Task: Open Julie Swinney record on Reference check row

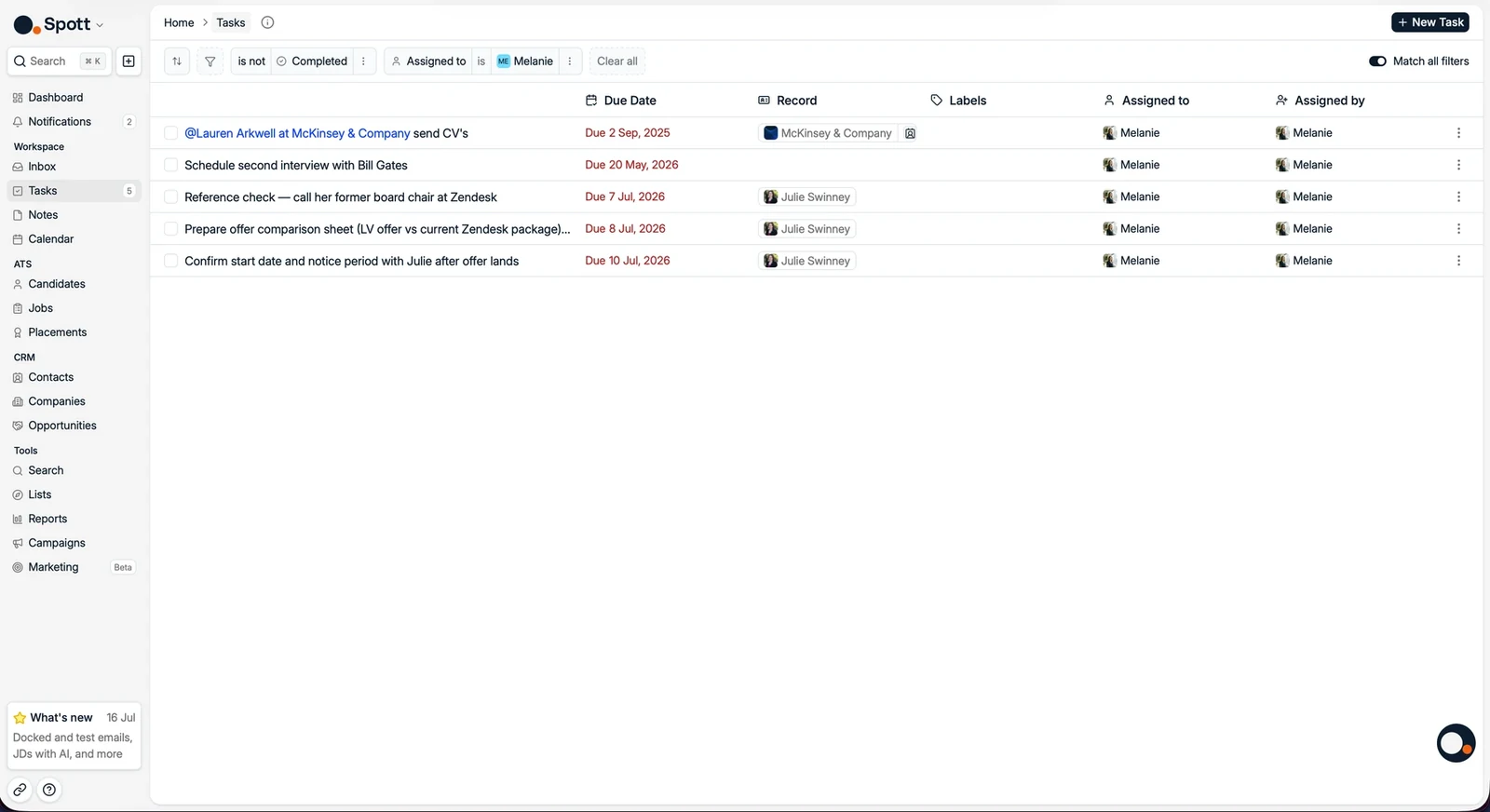Action: pos(807,196)
